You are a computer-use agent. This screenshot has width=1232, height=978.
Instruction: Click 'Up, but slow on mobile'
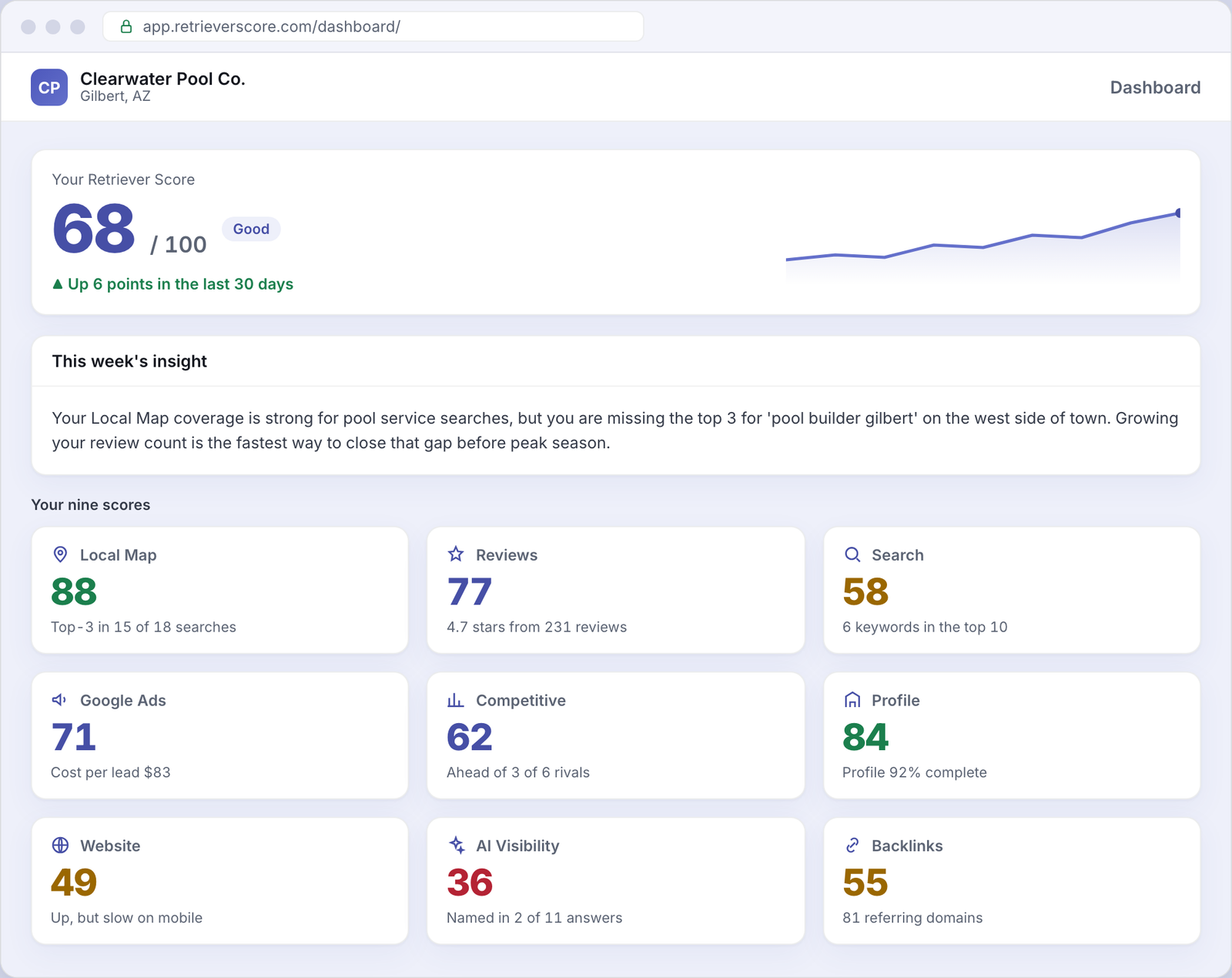tap(126, 918)
